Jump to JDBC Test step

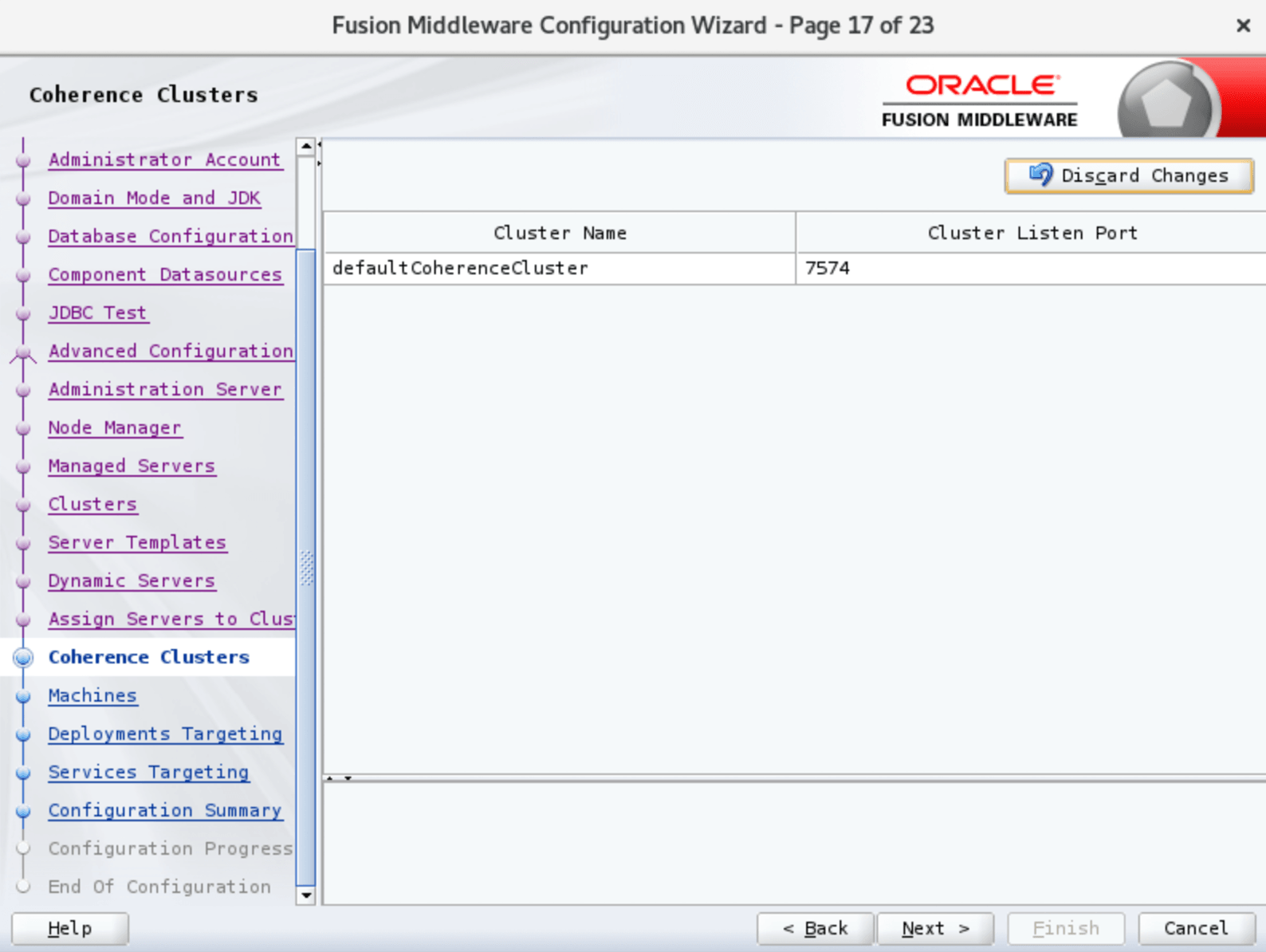click(97, 313)
